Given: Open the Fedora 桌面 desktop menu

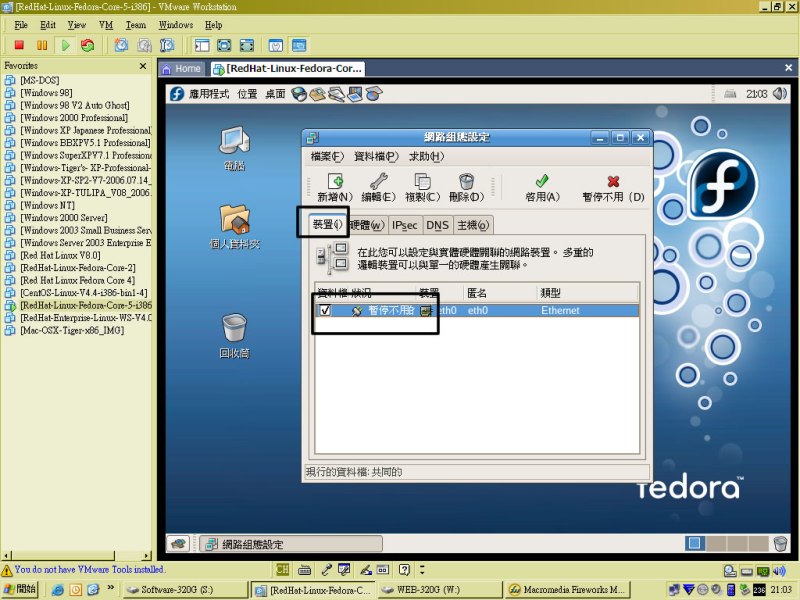Looking at the screenshot, I should [x=275, y=94].
